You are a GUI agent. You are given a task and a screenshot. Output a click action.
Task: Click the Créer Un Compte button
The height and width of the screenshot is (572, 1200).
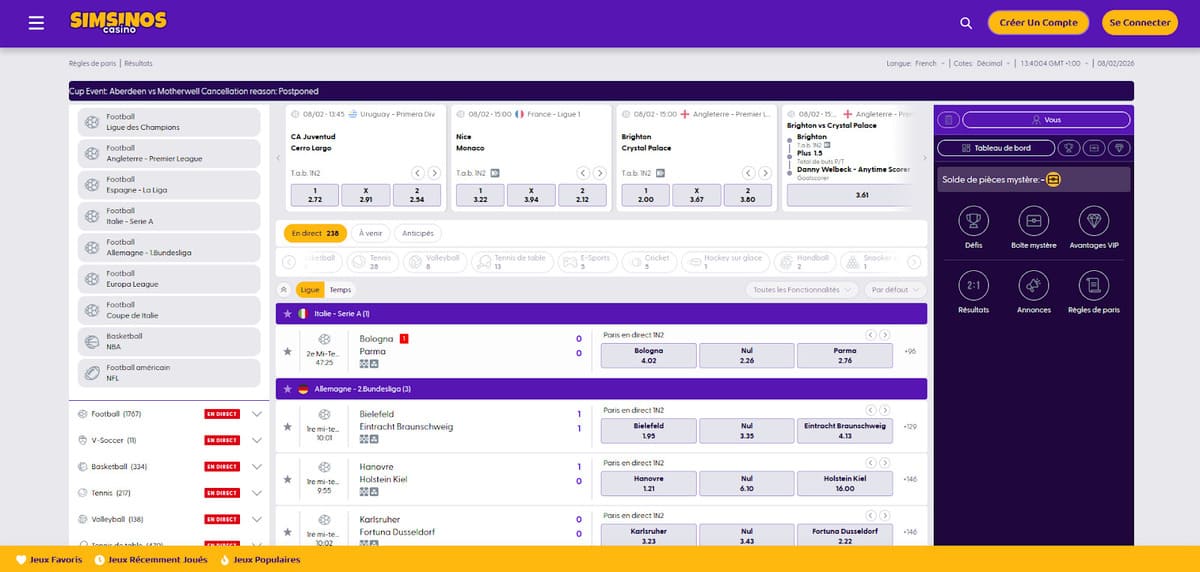[x=1038, y=23]
